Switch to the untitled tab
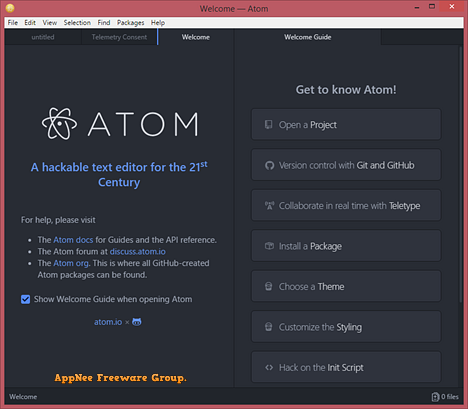The height and width of the screenshot is (409, 468). pyautogui.click(x=43, y=37)
